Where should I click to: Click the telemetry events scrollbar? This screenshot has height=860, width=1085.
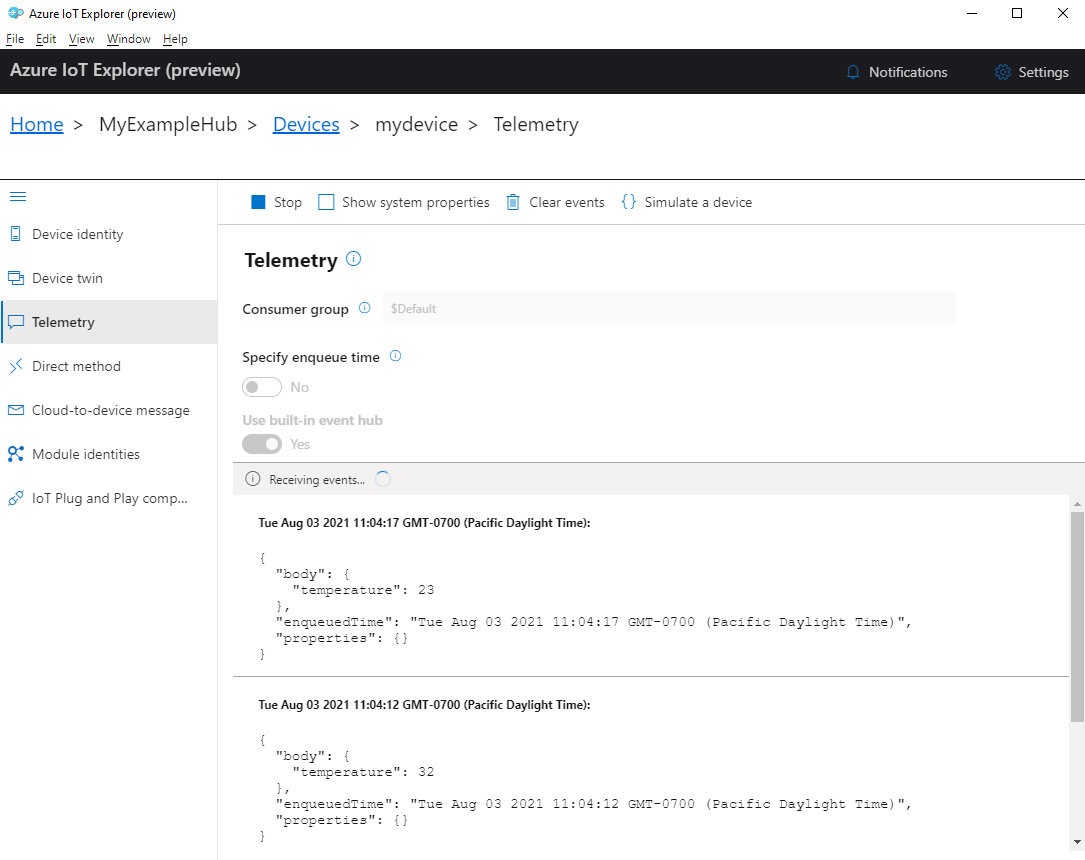pos(1078,600)
